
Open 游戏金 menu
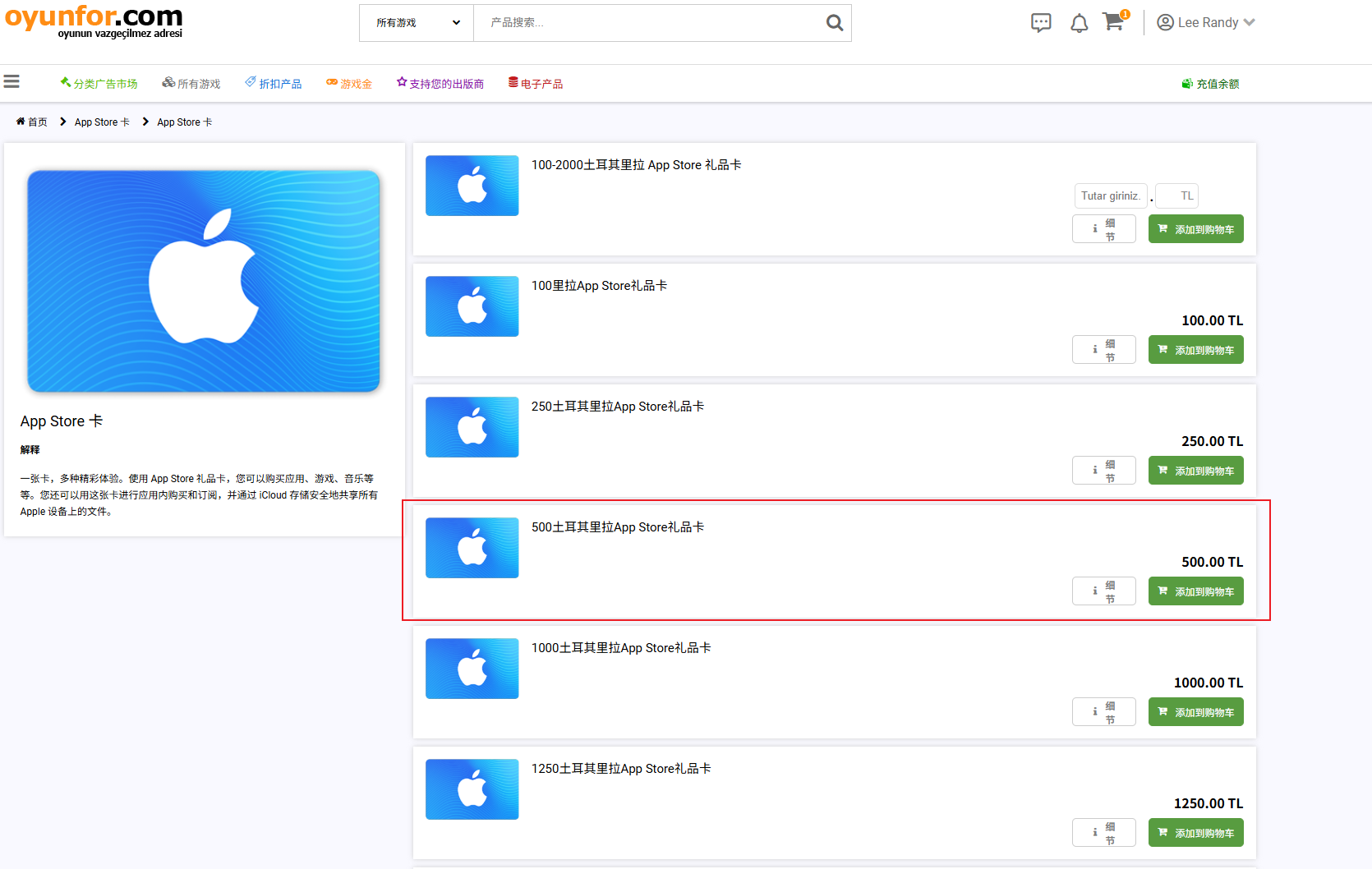point(349,84)
